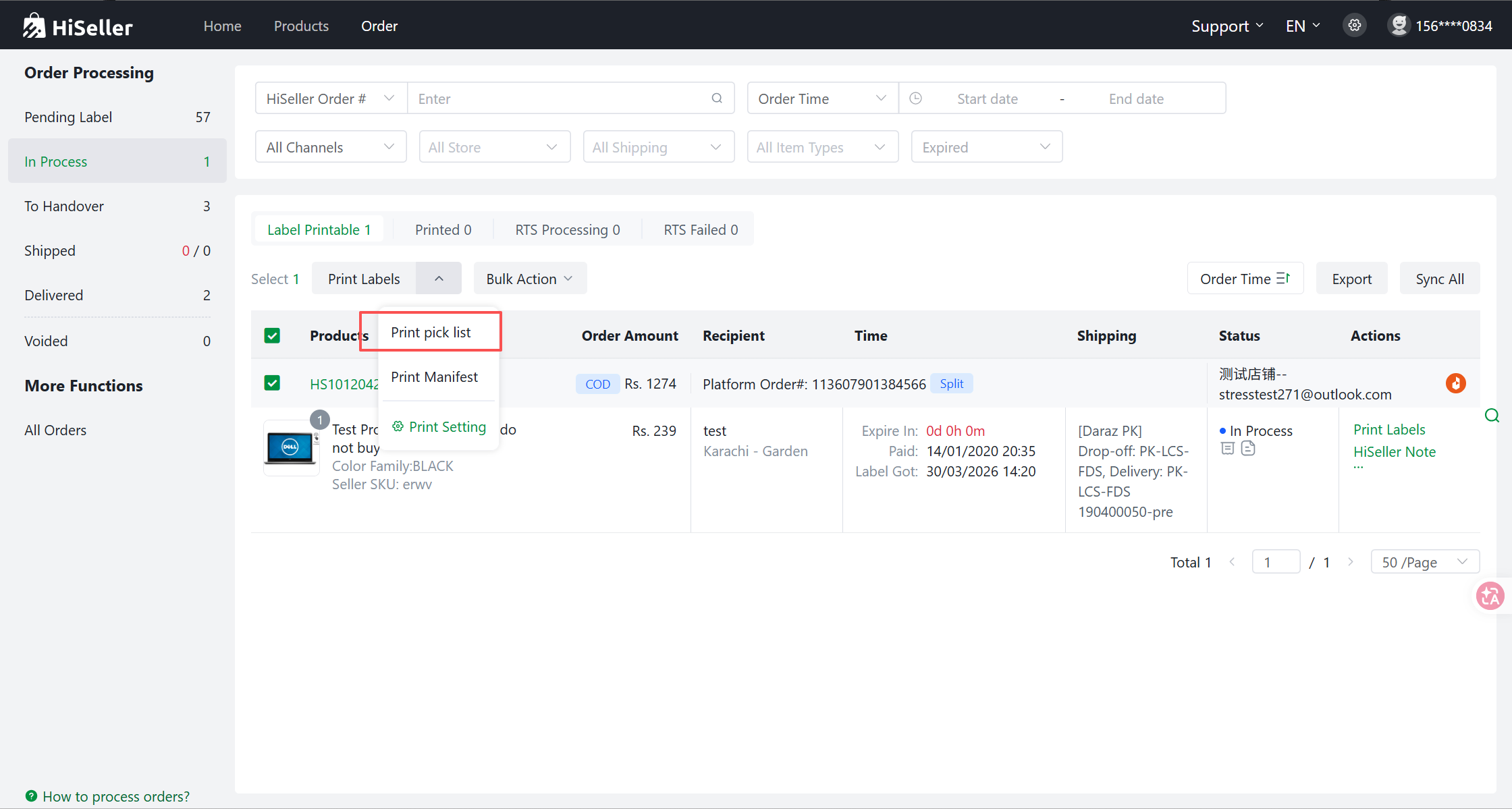Click the search magnifier in order field

point(717,99)
